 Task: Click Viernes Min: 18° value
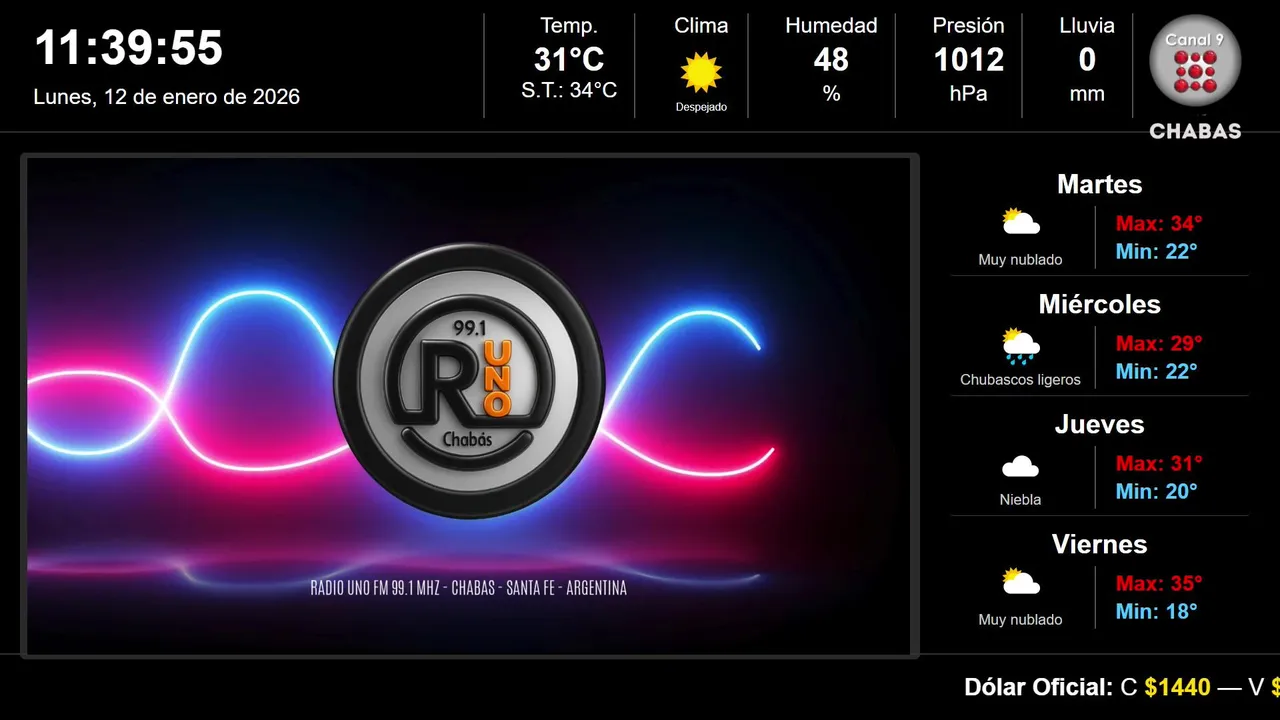click(x=1156, y=611)
